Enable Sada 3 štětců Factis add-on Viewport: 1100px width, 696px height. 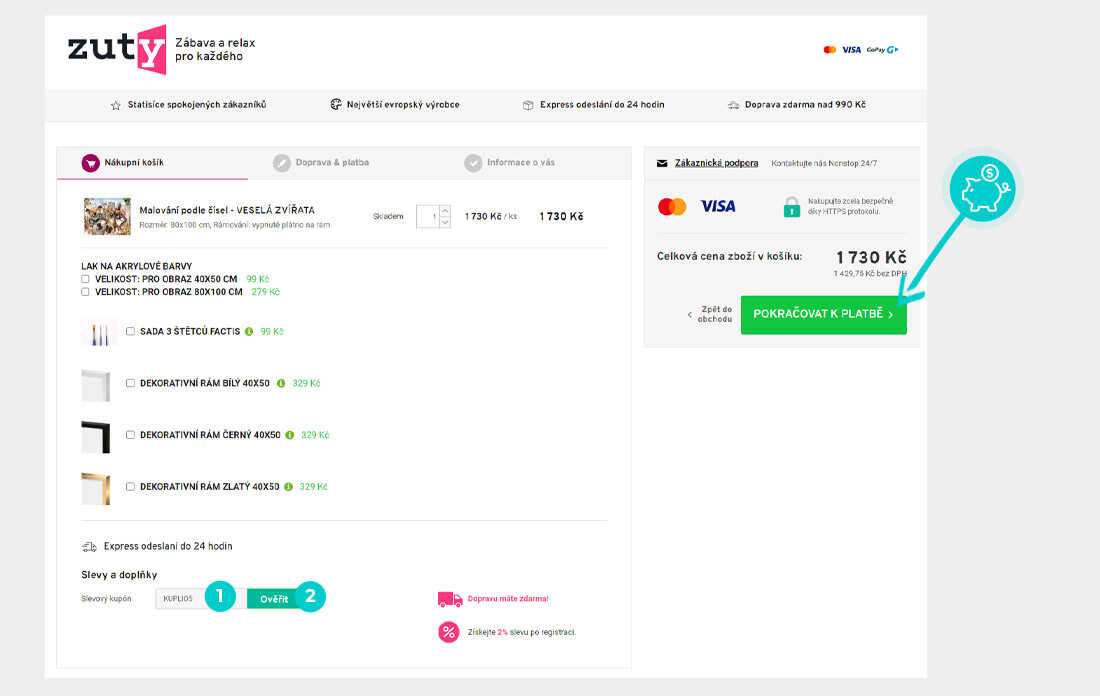pos(131,331)
